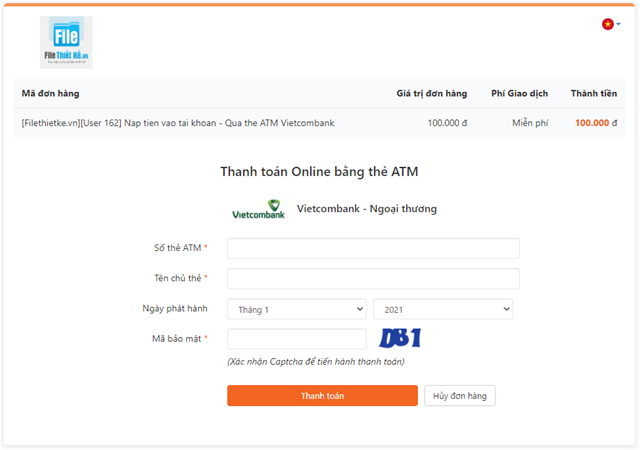Focus the Tên chủ thẻ input field
The height and width of the screenshot is (450, 640).
pos(373,278)
